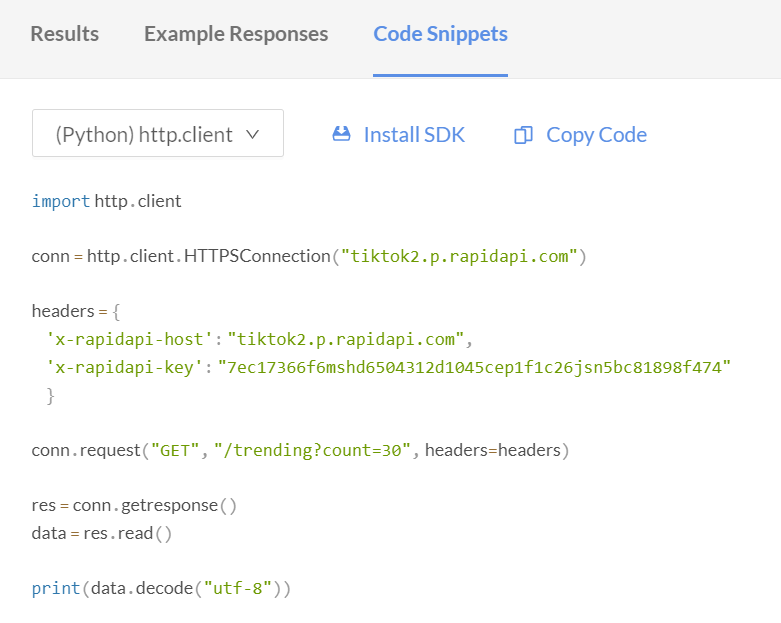Click the HTTPSConnection host string "tiktok2.p.rapidapi.com"
Viewport: 781px width, 623px height.
(x=459, y=256)
